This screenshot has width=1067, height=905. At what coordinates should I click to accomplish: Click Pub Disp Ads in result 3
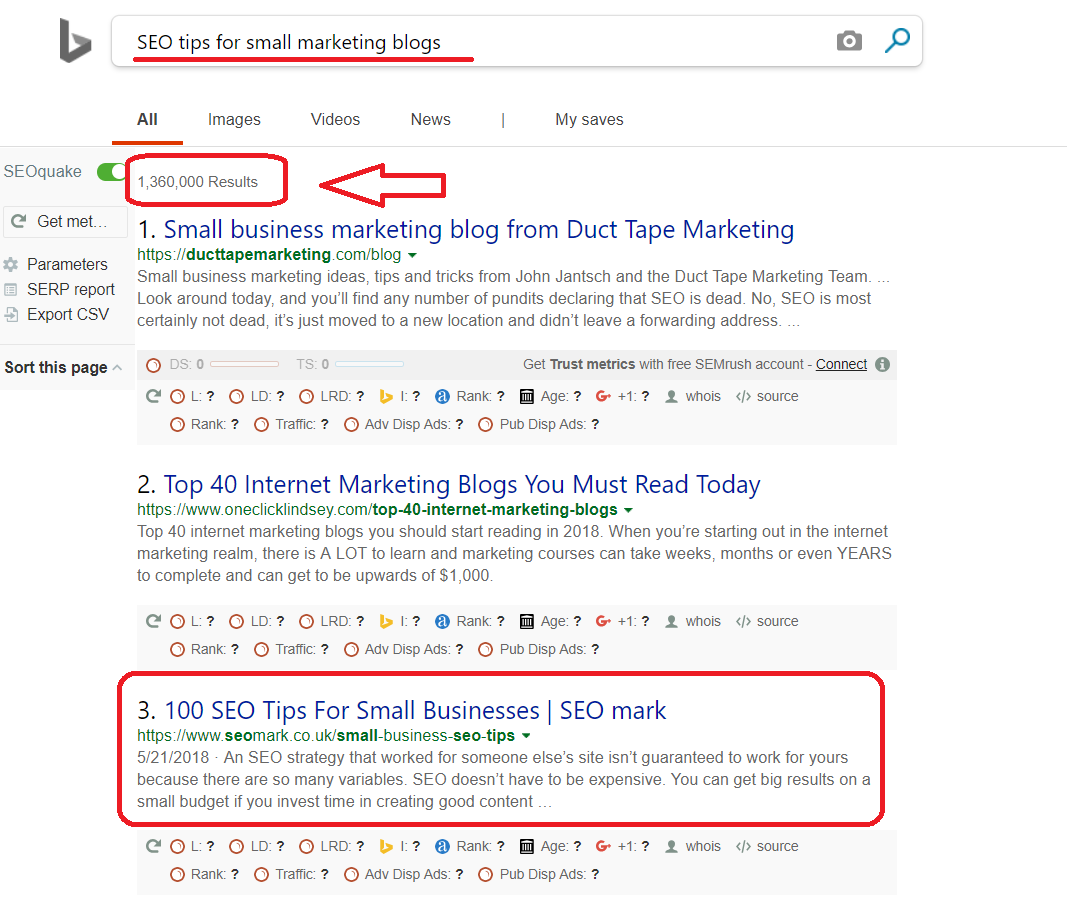coord(539,874)
